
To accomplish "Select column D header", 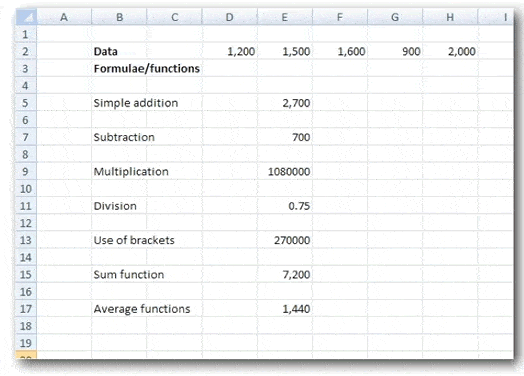I will click(230, 17).
